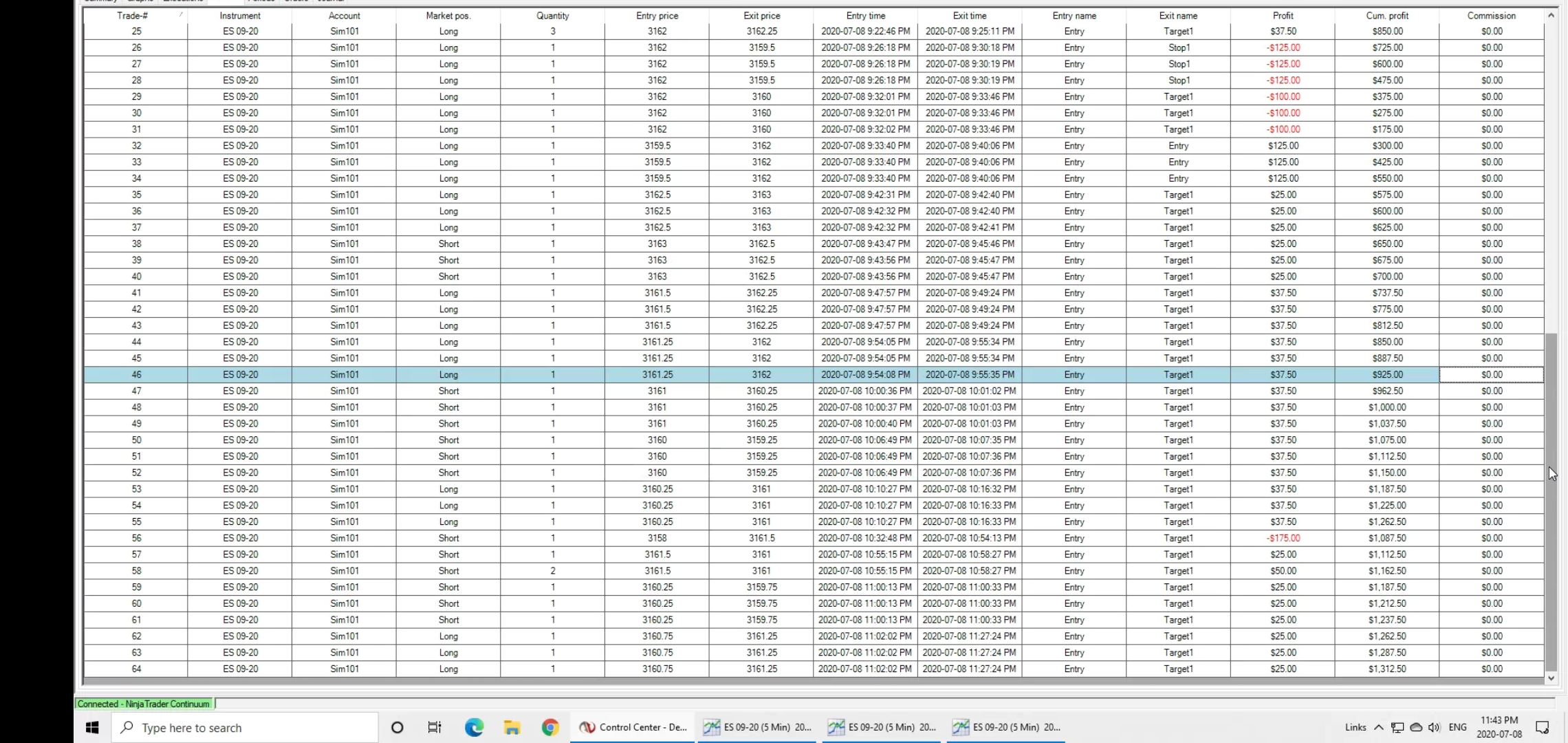Click the Cortana circle icon
Screen dimensions: 1568x743
(x=397, y=727)
